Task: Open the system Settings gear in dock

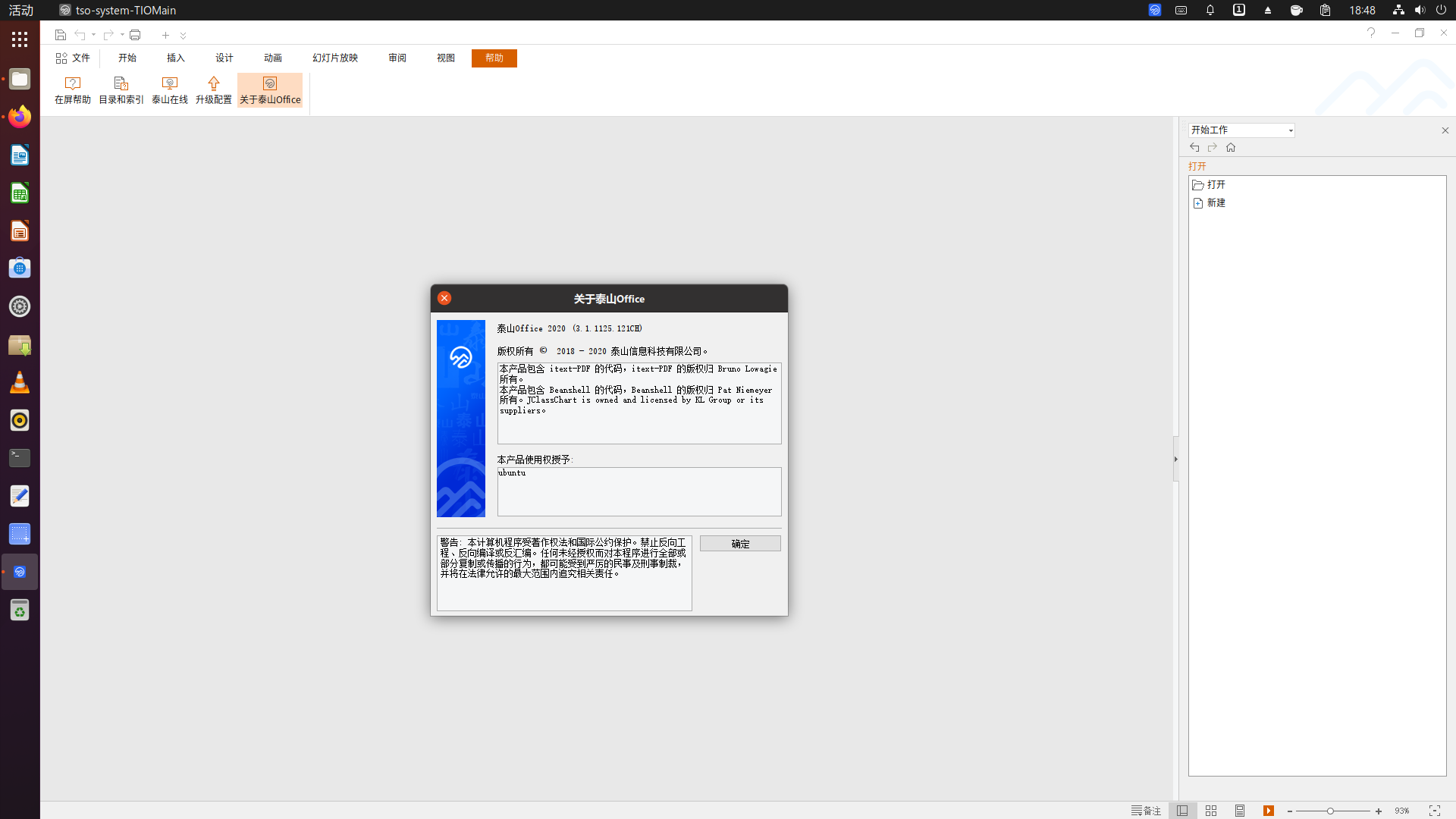Action: pos(20,306)
